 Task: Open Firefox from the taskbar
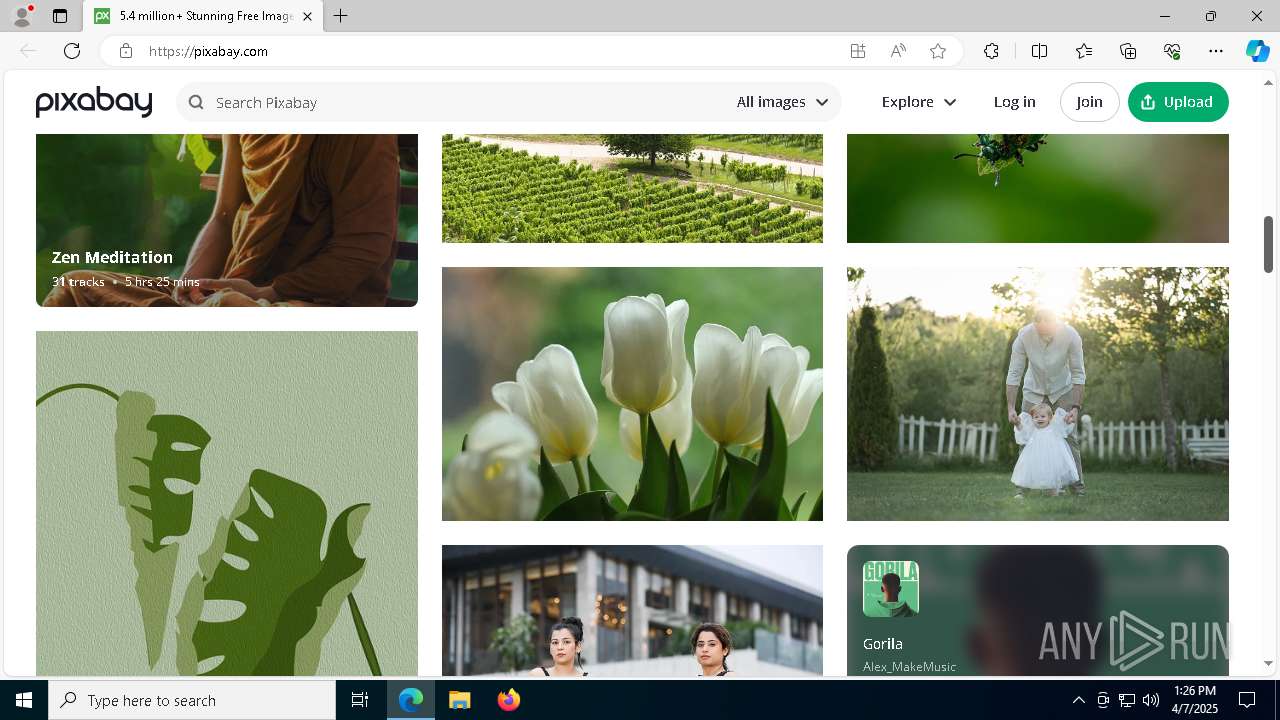tap(508, 700)
